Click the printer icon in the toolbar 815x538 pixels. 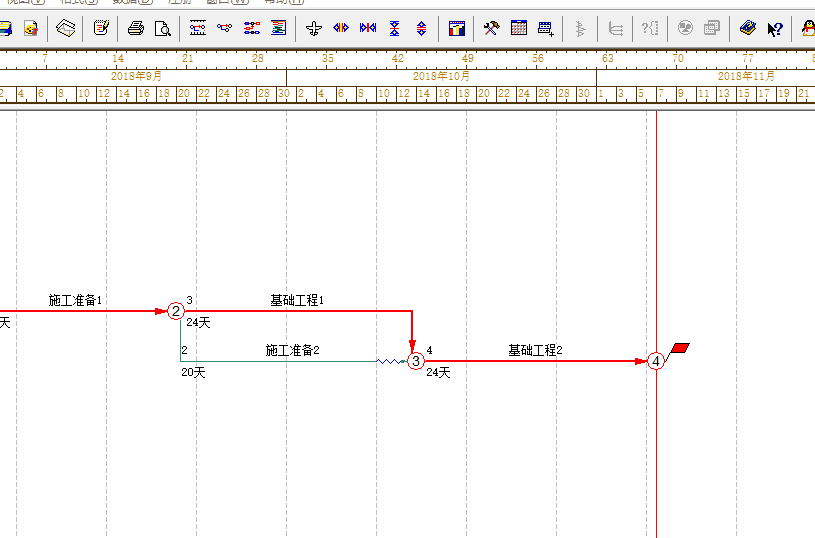(x=135, y=28)
